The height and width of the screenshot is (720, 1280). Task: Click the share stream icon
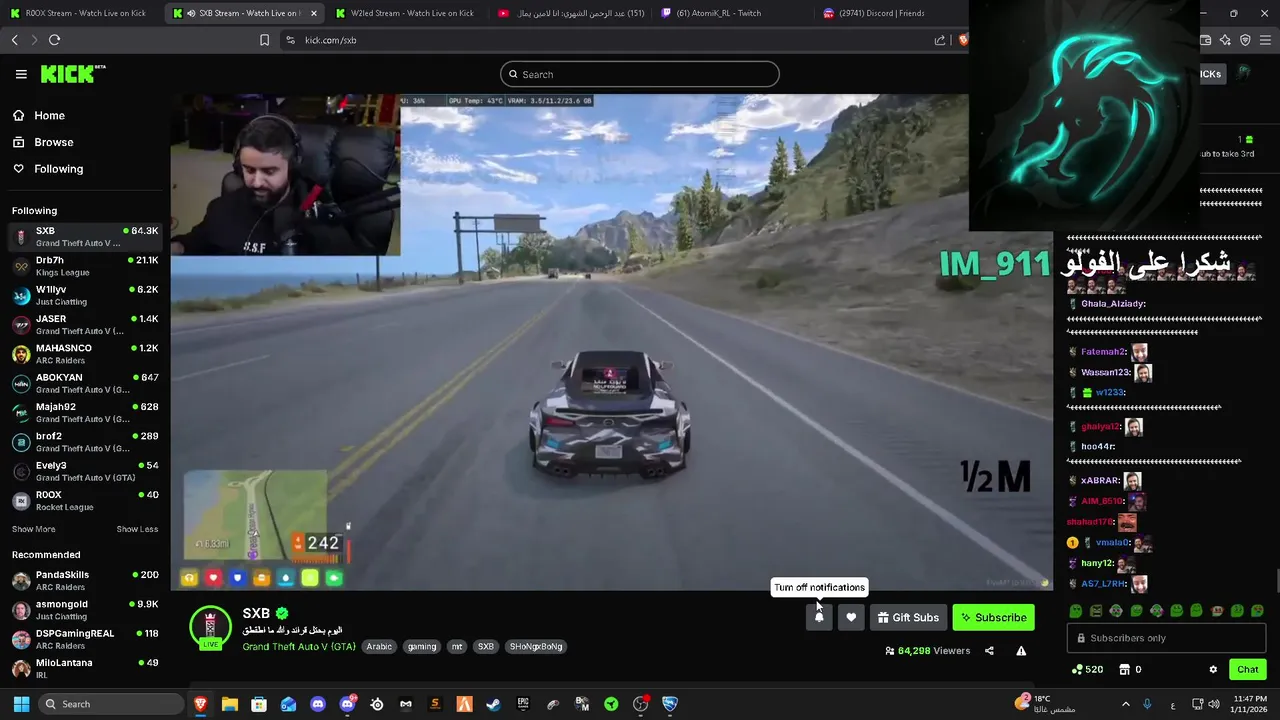tap(989, 651)
